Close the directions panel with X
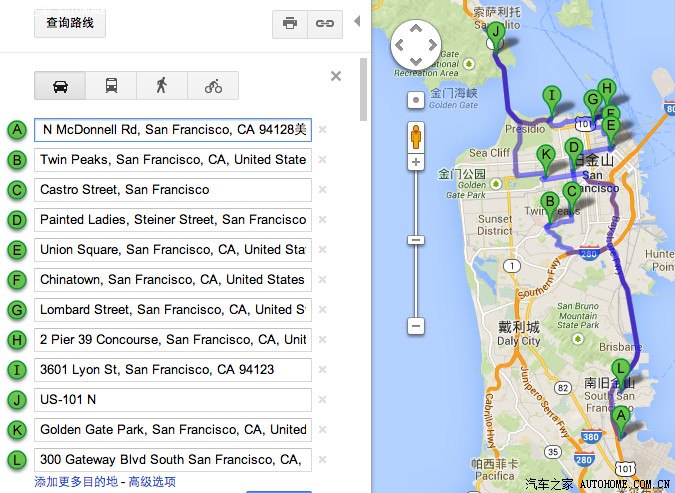The width and height of the screenshot is (675, 493). [x=336, y=76]
